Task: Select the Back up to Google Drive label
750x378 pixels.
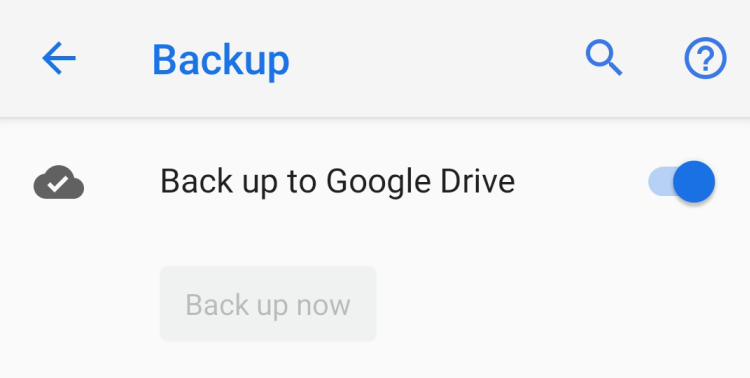Action: pos(337,182)
